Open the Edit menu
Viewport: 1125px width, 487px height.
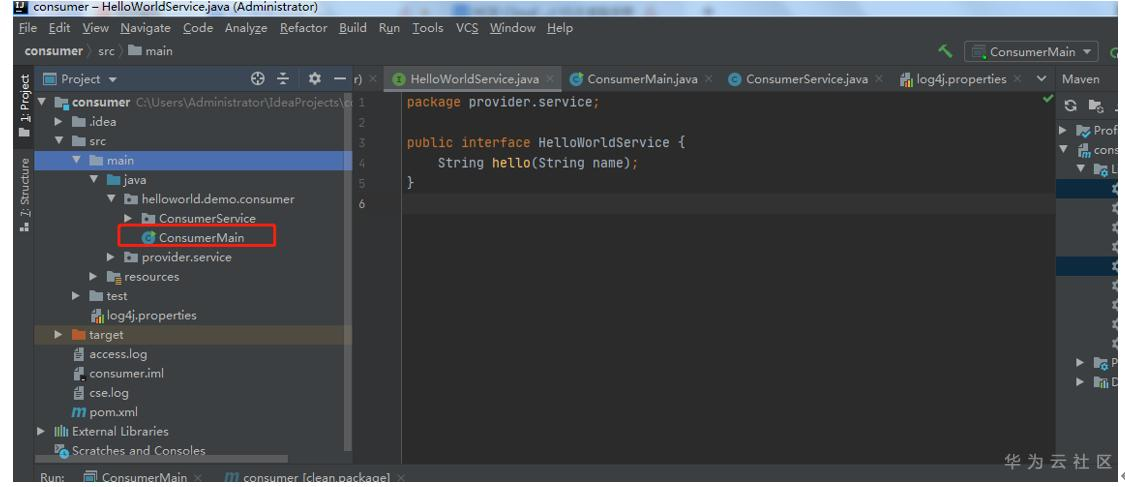coord(60,28)
